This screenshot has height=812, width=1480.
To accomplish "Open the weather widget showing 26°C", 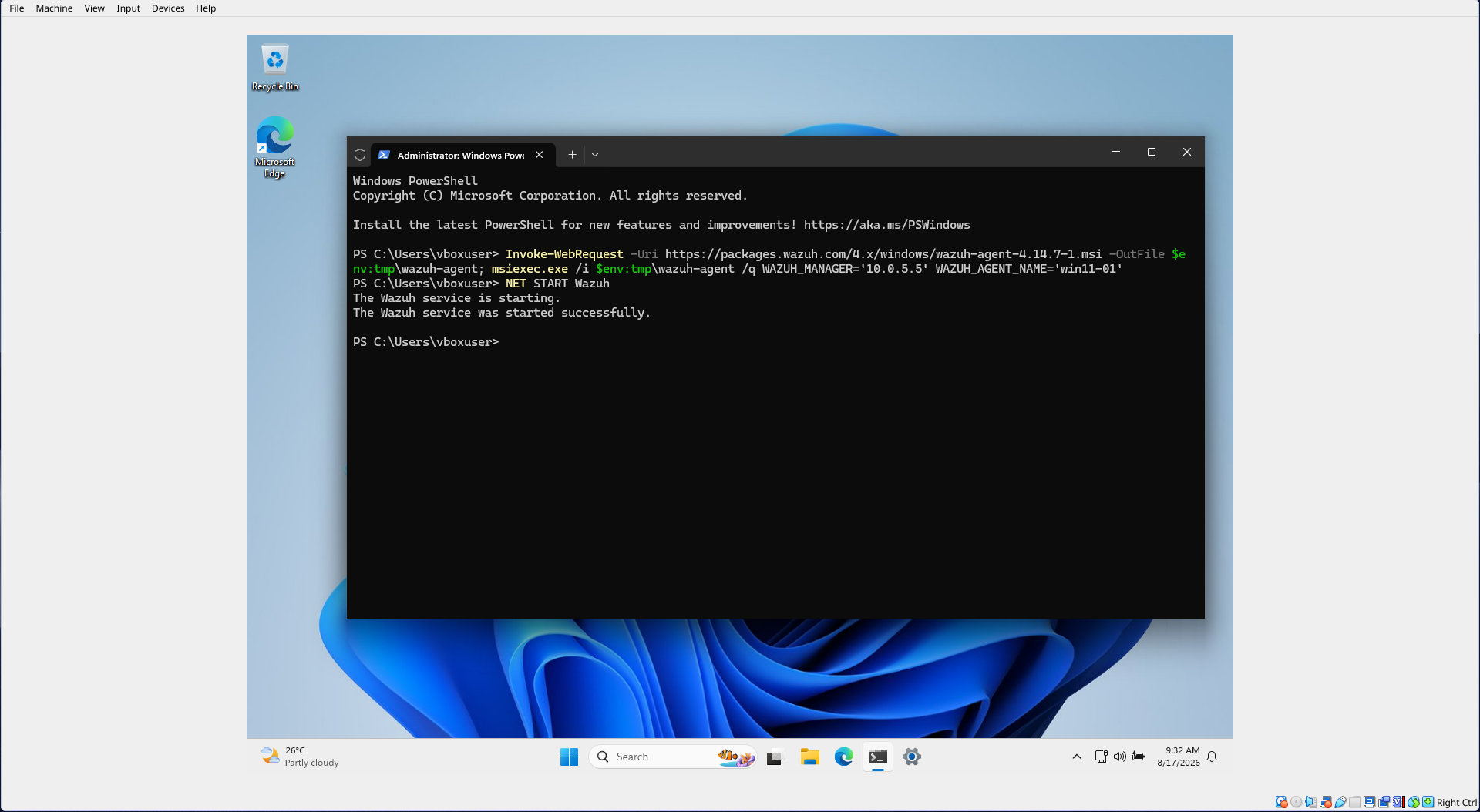I will coord(301,757).
